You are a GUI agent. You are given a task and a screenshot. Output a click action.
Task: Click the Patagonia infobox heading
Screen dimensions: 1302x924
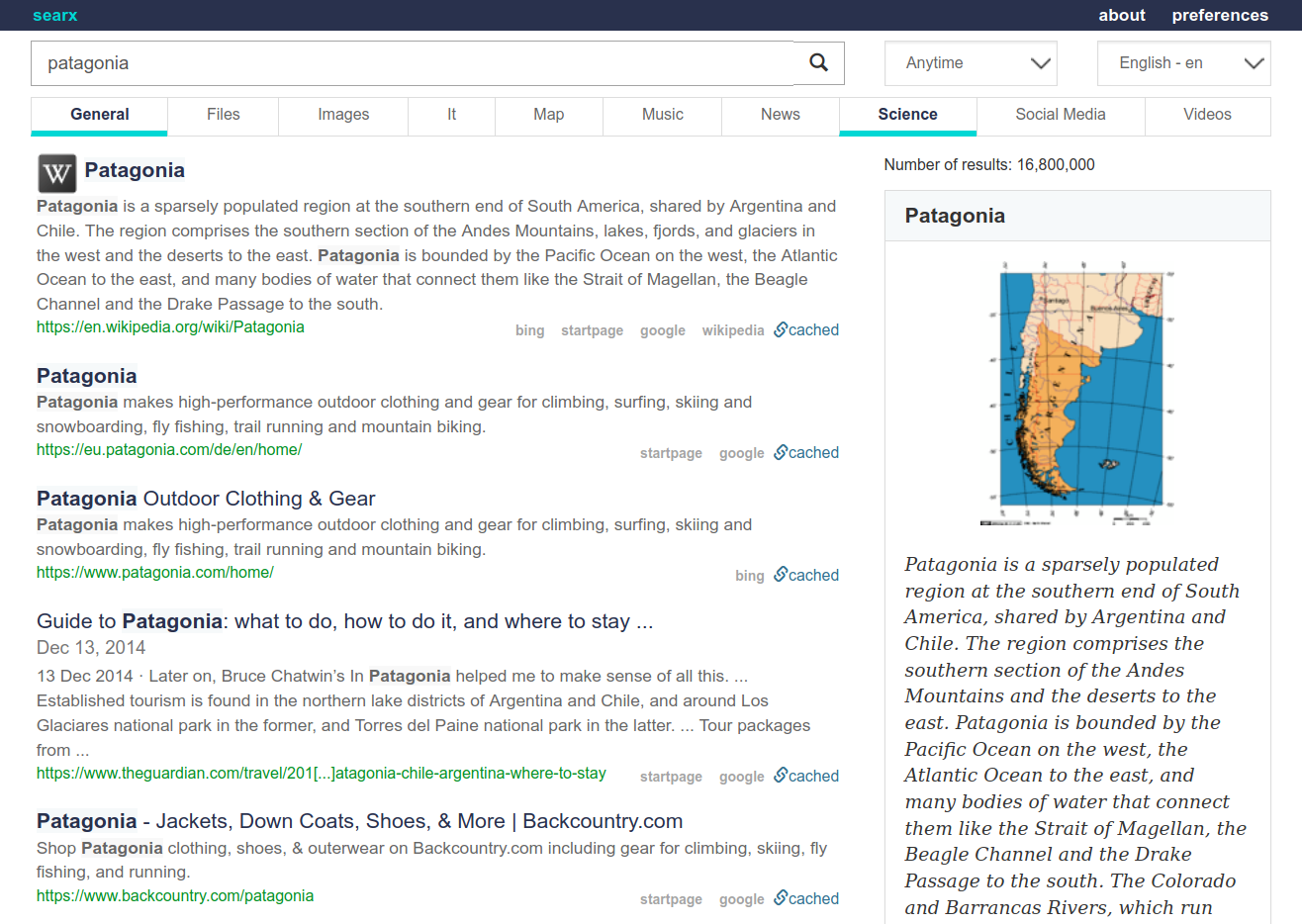coord(955,216)
